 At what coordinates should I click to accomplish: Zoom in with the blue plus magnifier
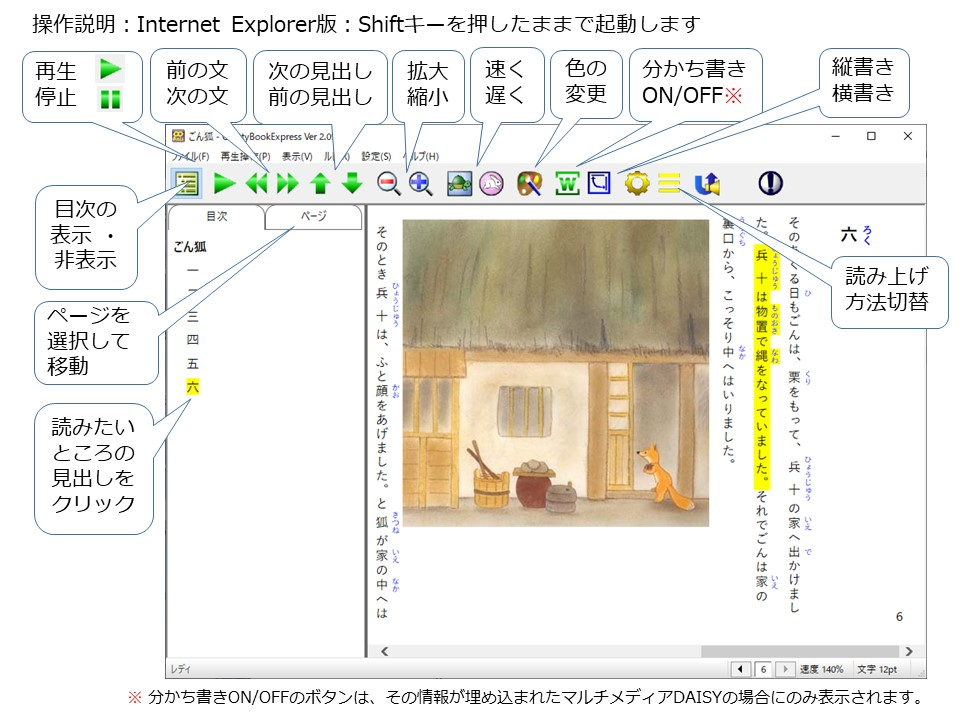pyautogui.click(x=421, y=184)
